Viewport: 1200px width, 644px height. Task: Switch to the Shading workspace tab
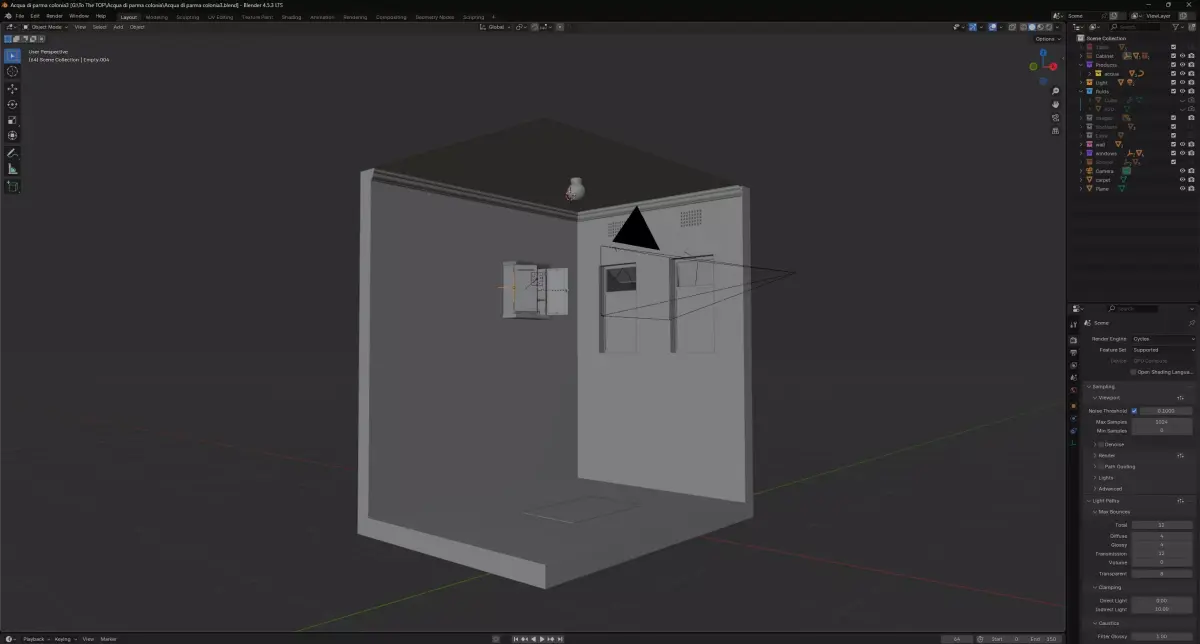[x=291, y=17]
